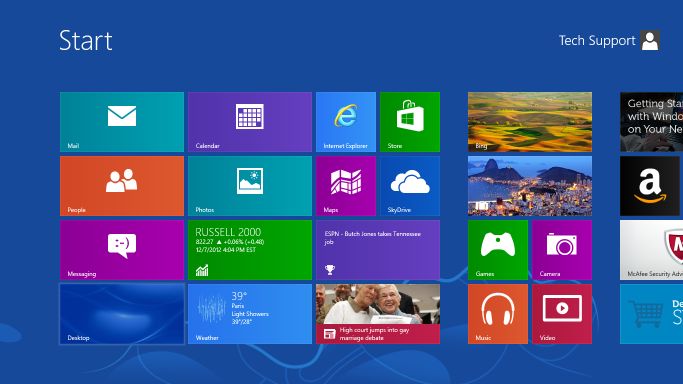Click the Tech Support user account
Viewport: 683px width, 384px height.
[x=609, y=40]
